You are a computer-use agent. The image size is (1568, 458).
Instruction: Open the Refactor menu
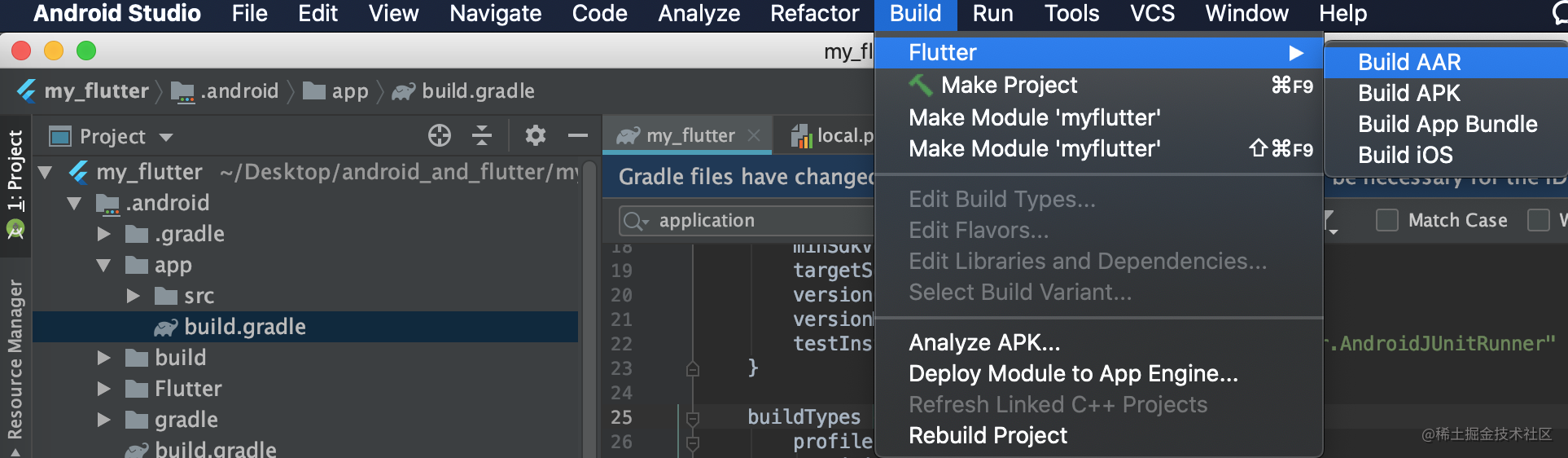[x=814, y=14]
